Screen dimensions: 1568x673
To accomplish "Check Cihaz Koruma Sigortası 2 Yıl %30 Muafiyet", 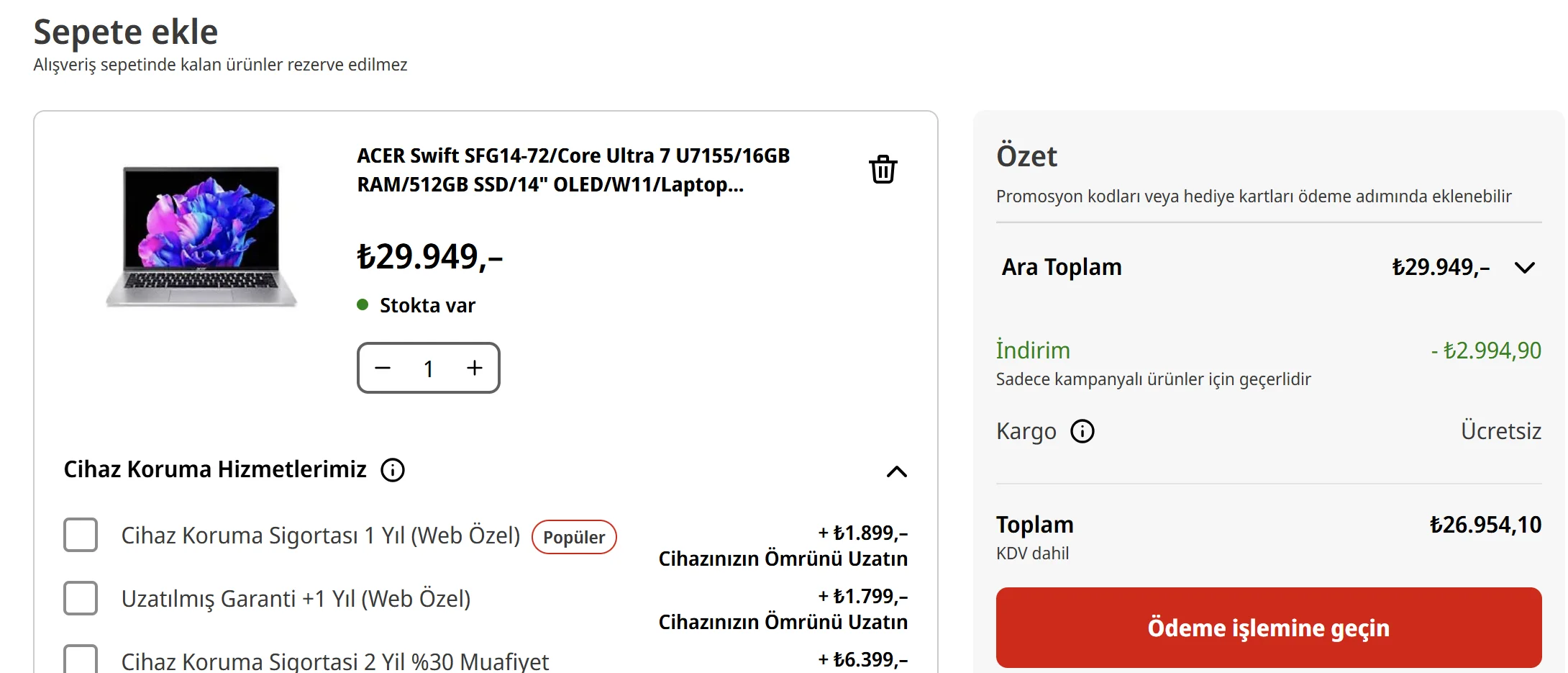I will coord(81,659).
